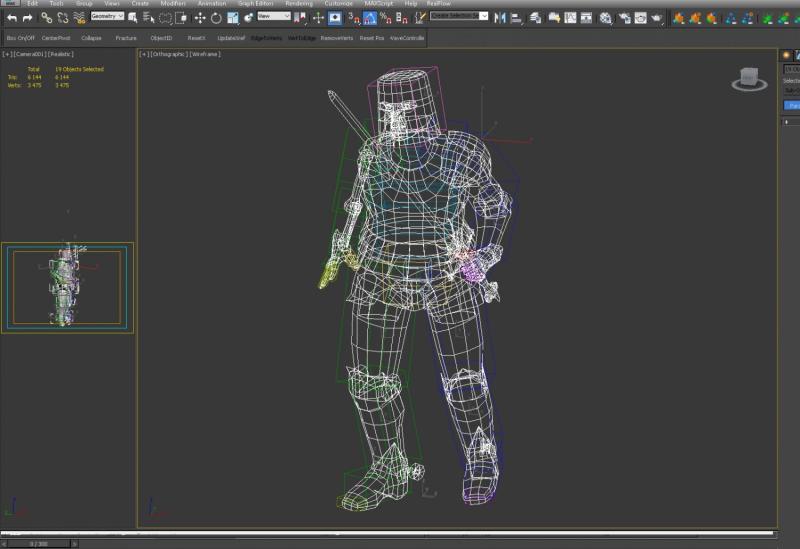Image resolution: width=800 pixels, height=549 pixels.
Task: Click the Fracture script button
Action: [x=126, y=38]
